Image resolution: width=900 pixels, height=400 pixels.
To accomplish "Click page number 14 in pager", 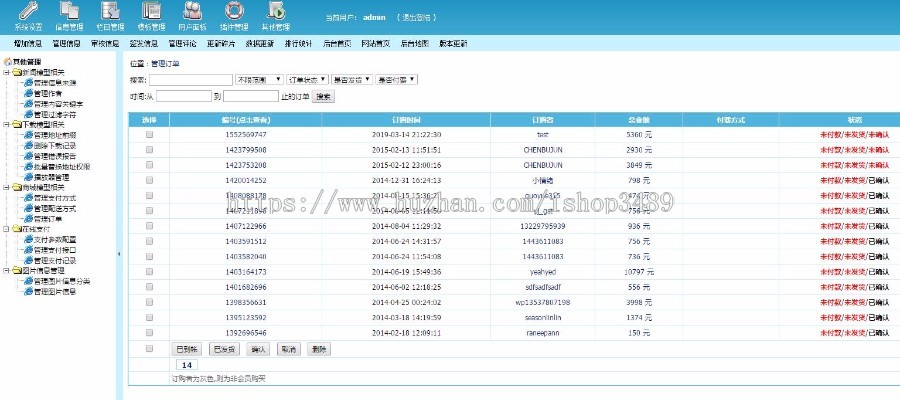I will coord(187,365).
